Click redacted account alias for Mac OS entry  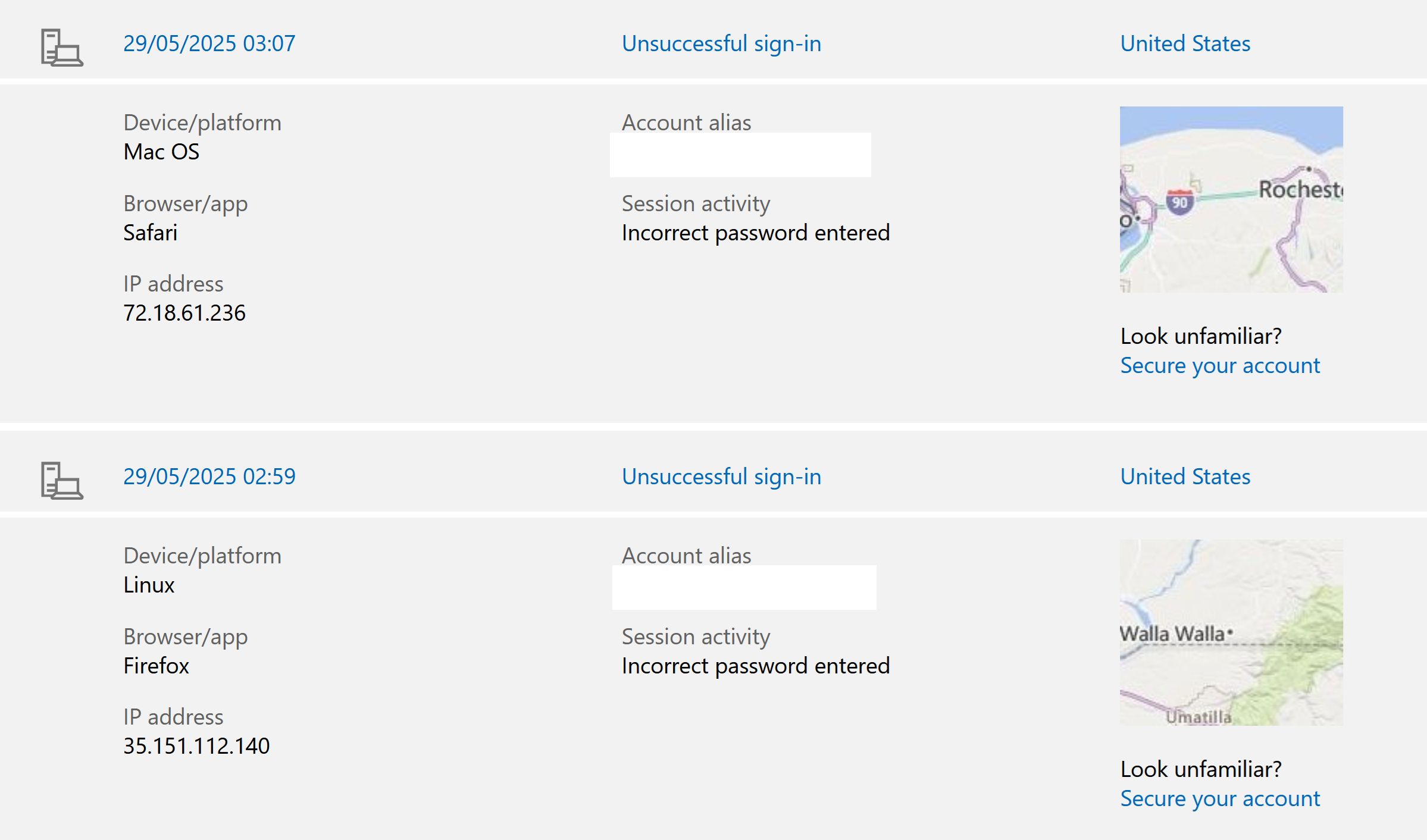pos(740,155)
